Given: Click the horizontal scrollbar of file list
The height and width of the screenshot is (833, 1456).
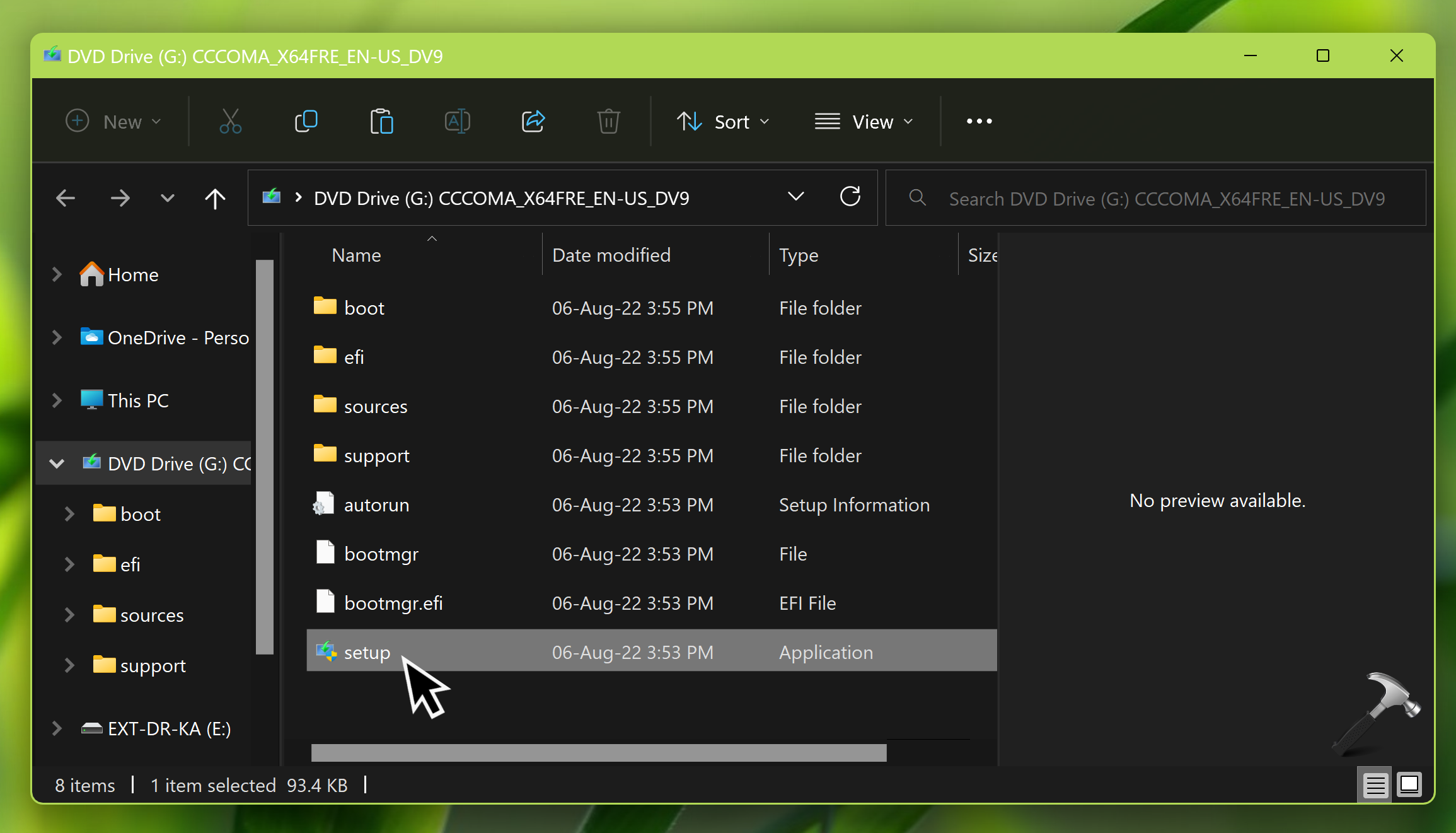Looking at the screenshot, I should tap(598, 752).
